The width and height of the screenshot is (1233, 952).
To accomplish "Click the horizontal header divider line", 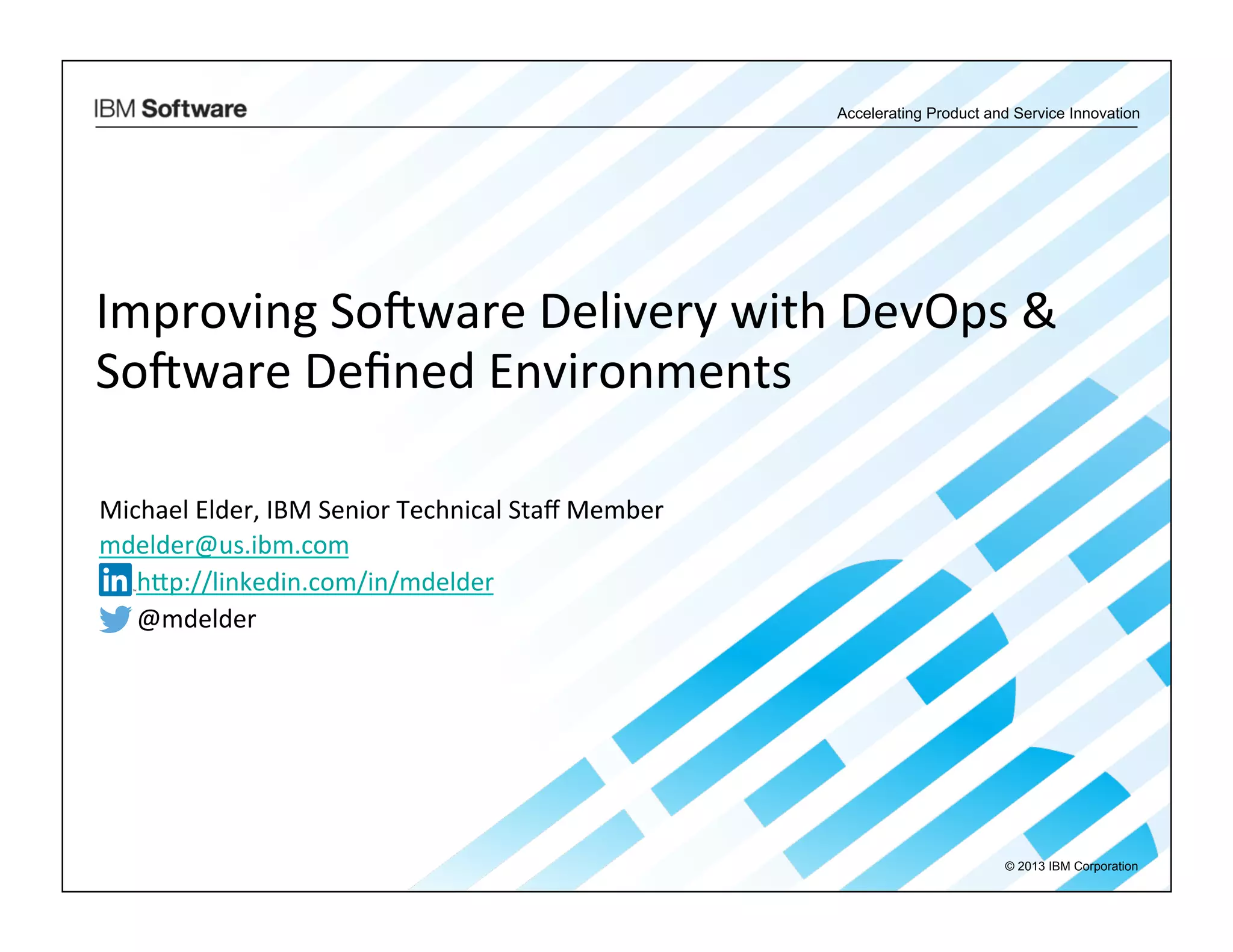I will click(x=616, y=127).
